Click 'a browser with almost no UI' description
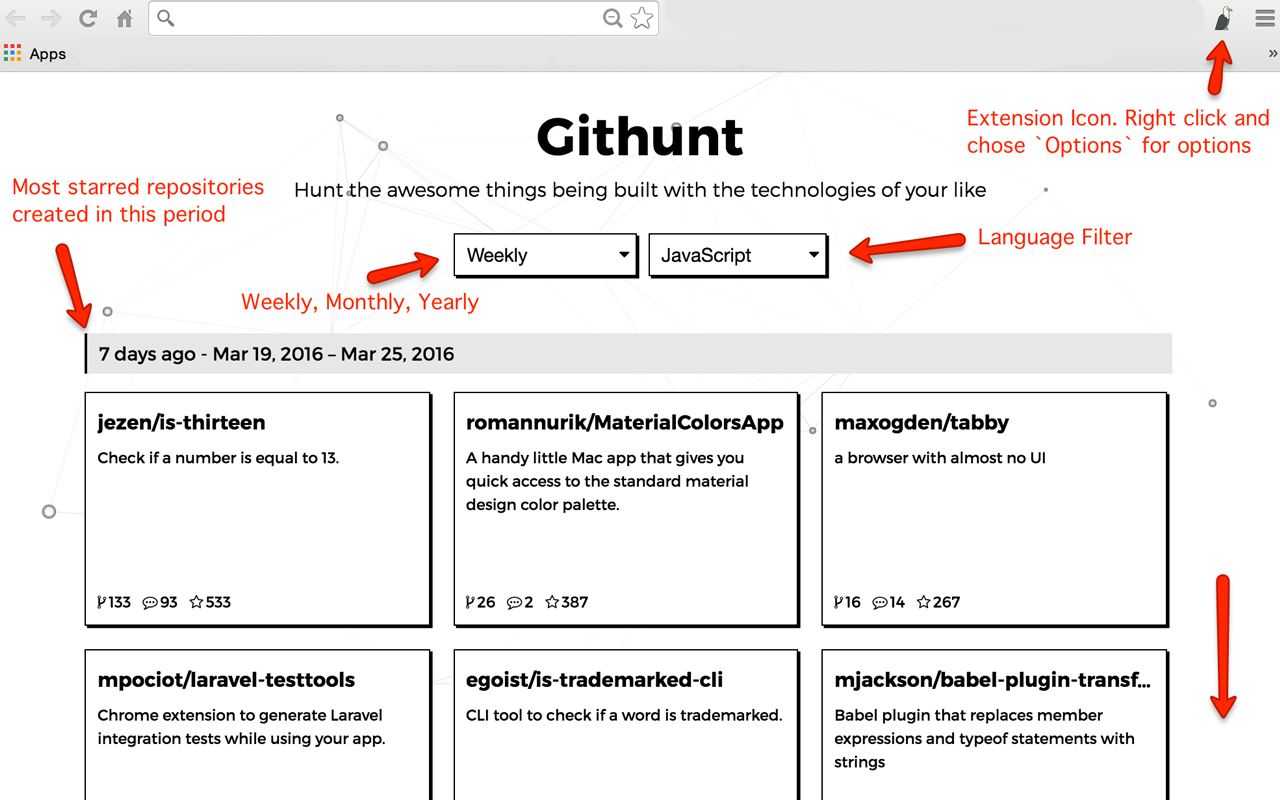1280x800 pixels. click(x=940, y=458)
